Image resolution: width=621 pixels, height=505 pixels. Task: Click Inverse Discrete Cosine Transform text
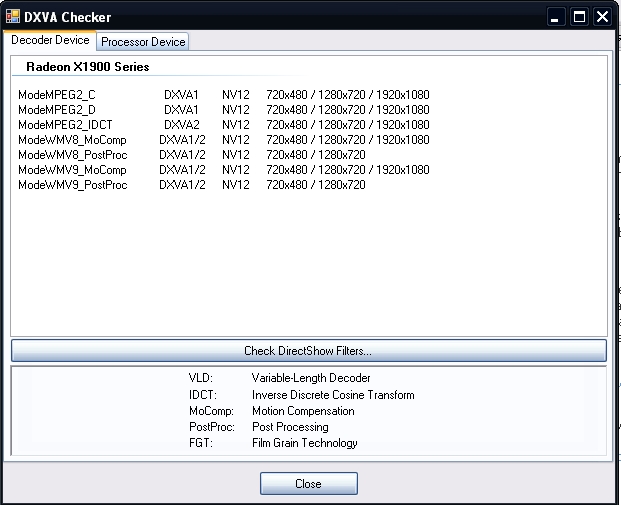tap(333, 395)
